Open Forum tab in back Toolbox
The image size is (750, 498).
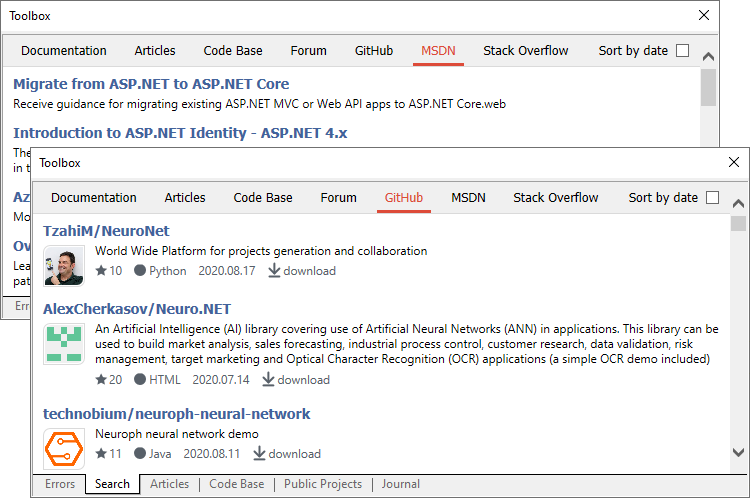[x=309, y=51]
